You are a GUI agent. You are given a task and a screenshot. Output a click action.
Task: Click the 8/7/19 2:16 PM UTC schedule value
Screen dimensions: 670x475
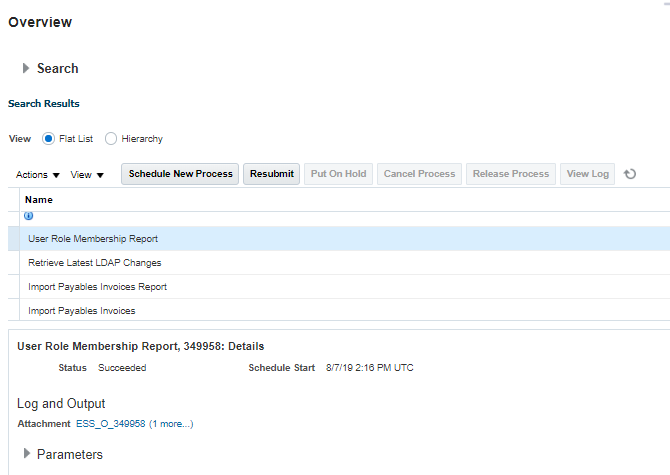[370, 368]
